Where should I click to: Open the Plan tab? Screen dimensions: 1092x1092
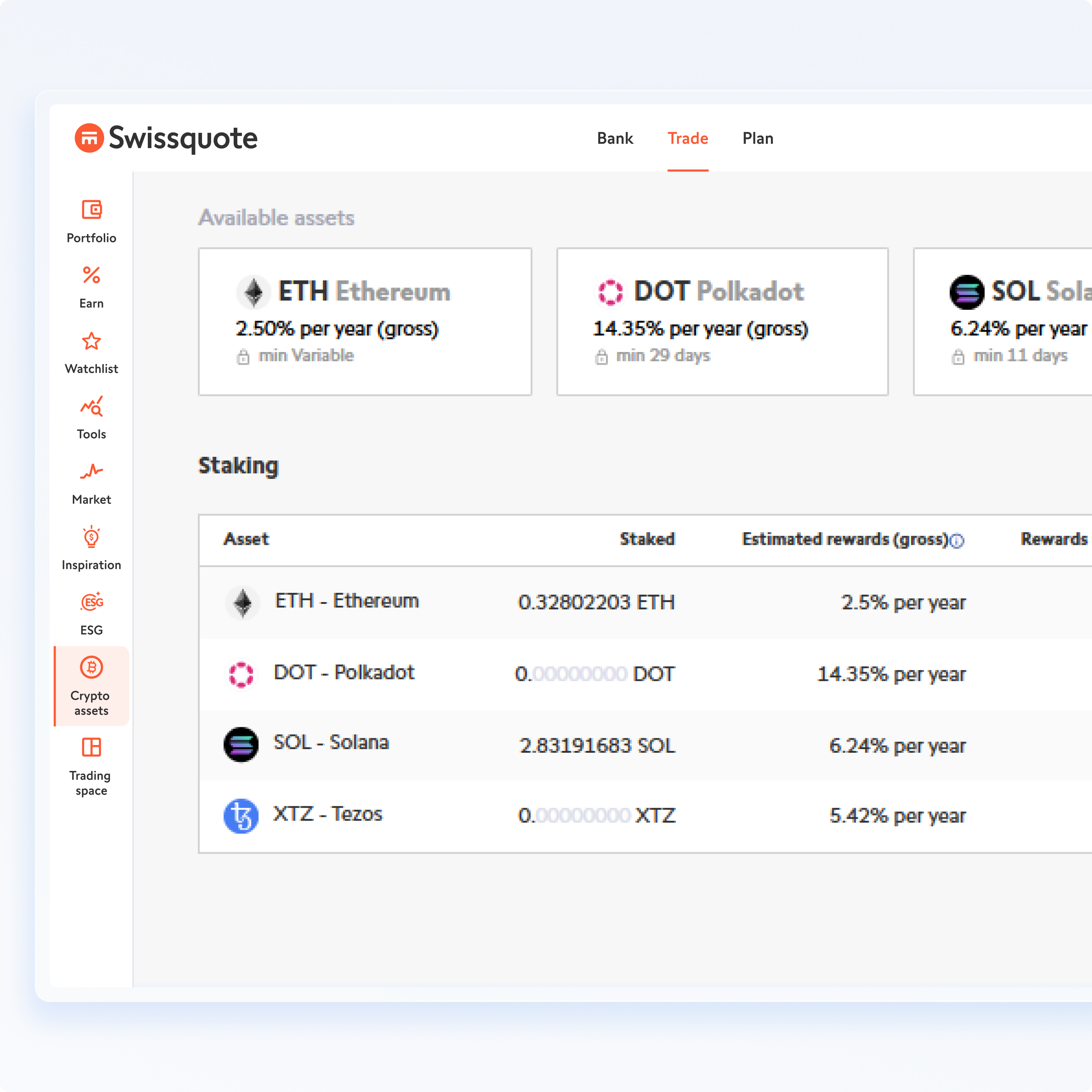pos(757,138)
